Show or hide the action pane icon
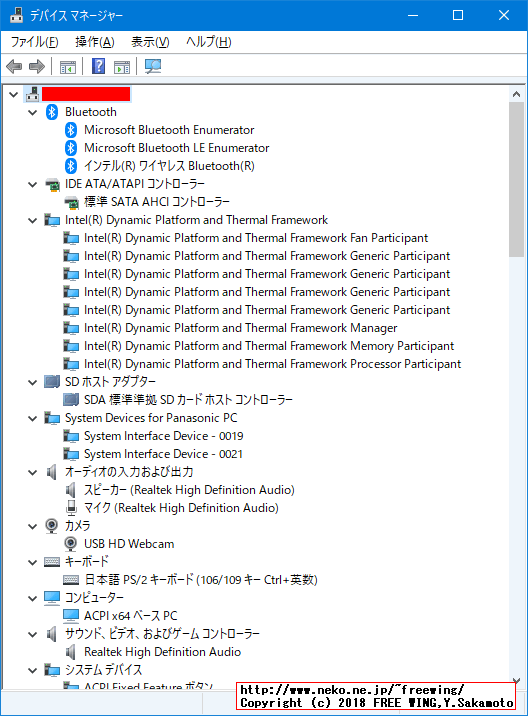The width and height of the screenshot is (528, 716). pos(121,67)
